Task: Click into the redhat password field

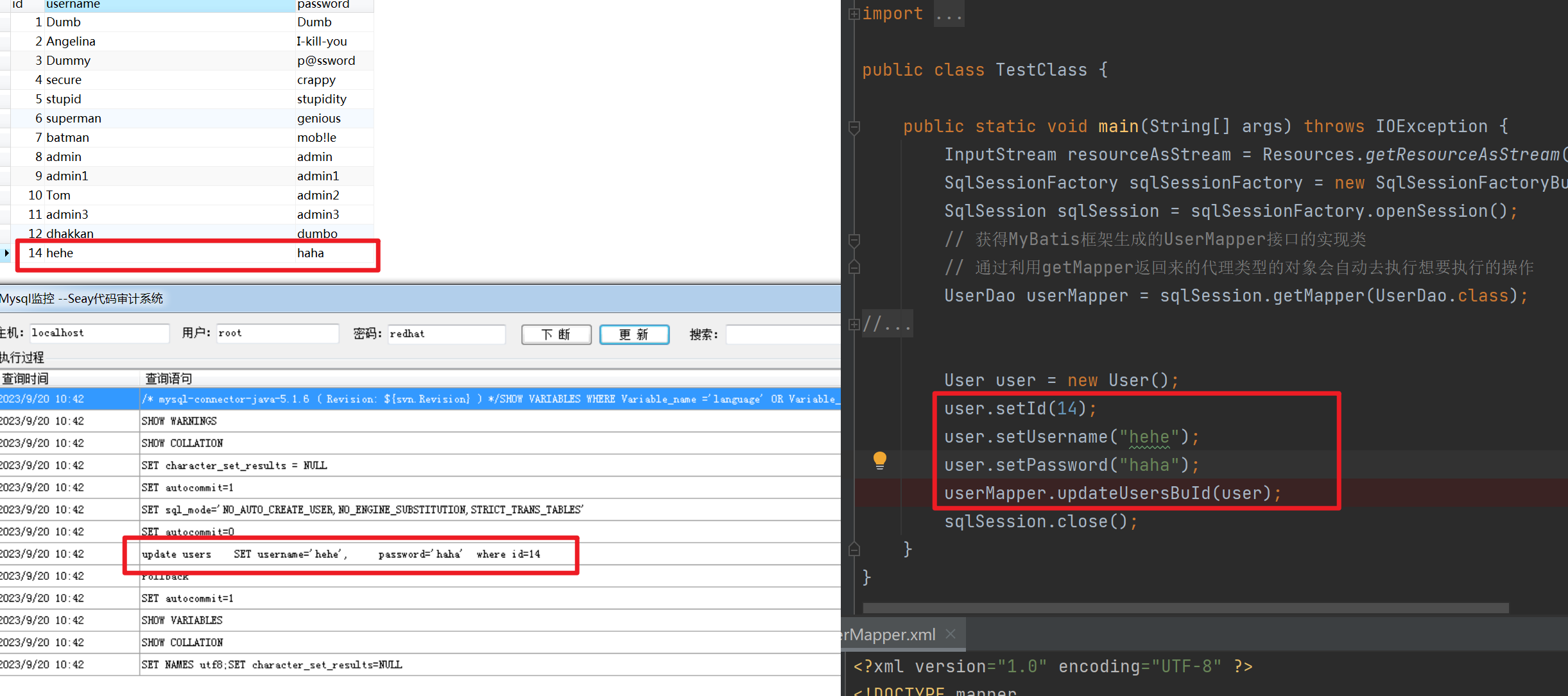Action: tap(445, 334)
